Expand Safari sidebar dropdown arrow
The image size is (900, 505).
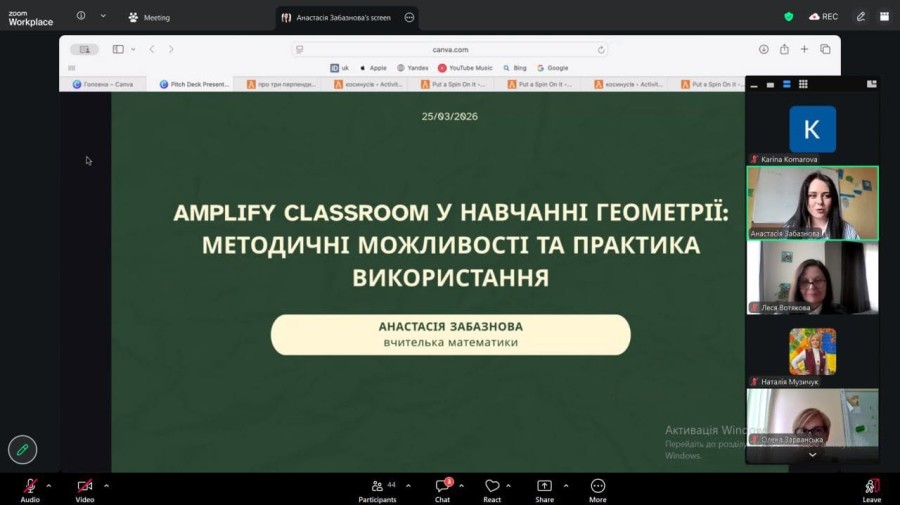pos(133,49)
